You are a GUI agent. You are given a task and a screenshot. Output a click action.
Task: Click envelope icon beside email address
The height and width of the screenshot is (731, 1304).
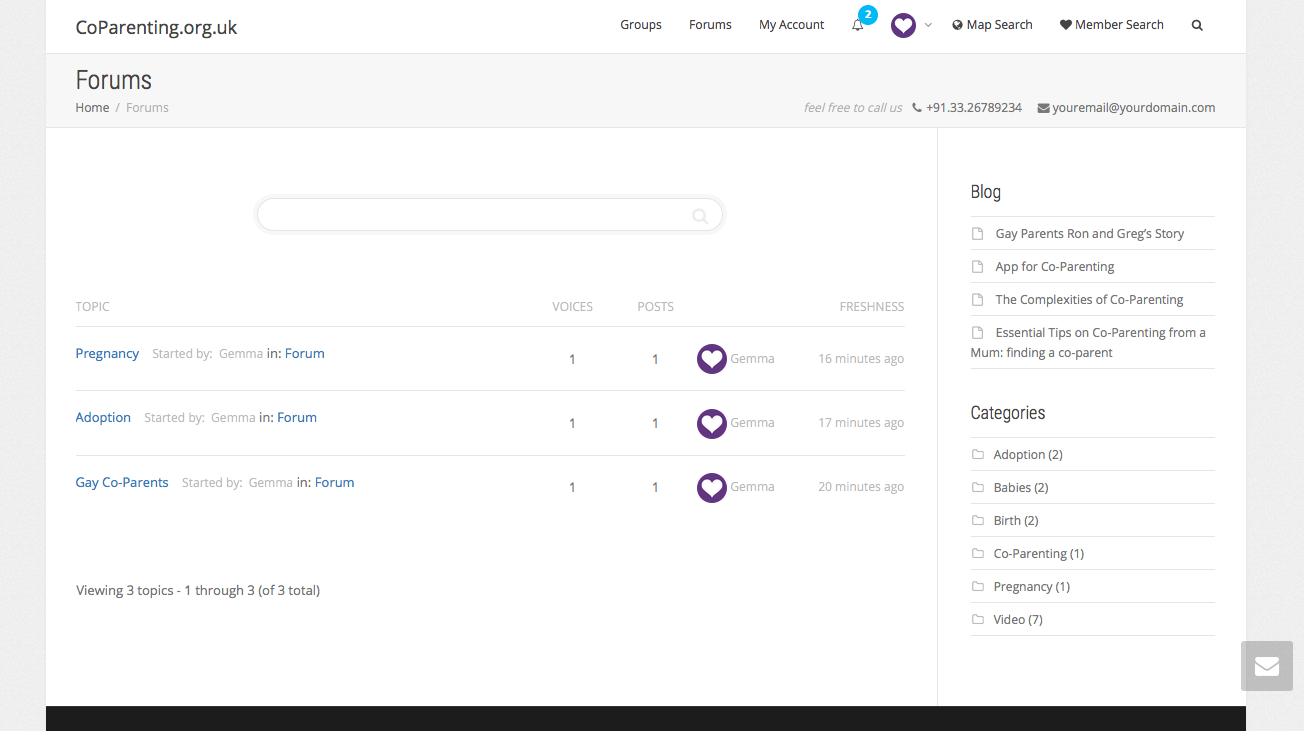[x=1043, y=108]
